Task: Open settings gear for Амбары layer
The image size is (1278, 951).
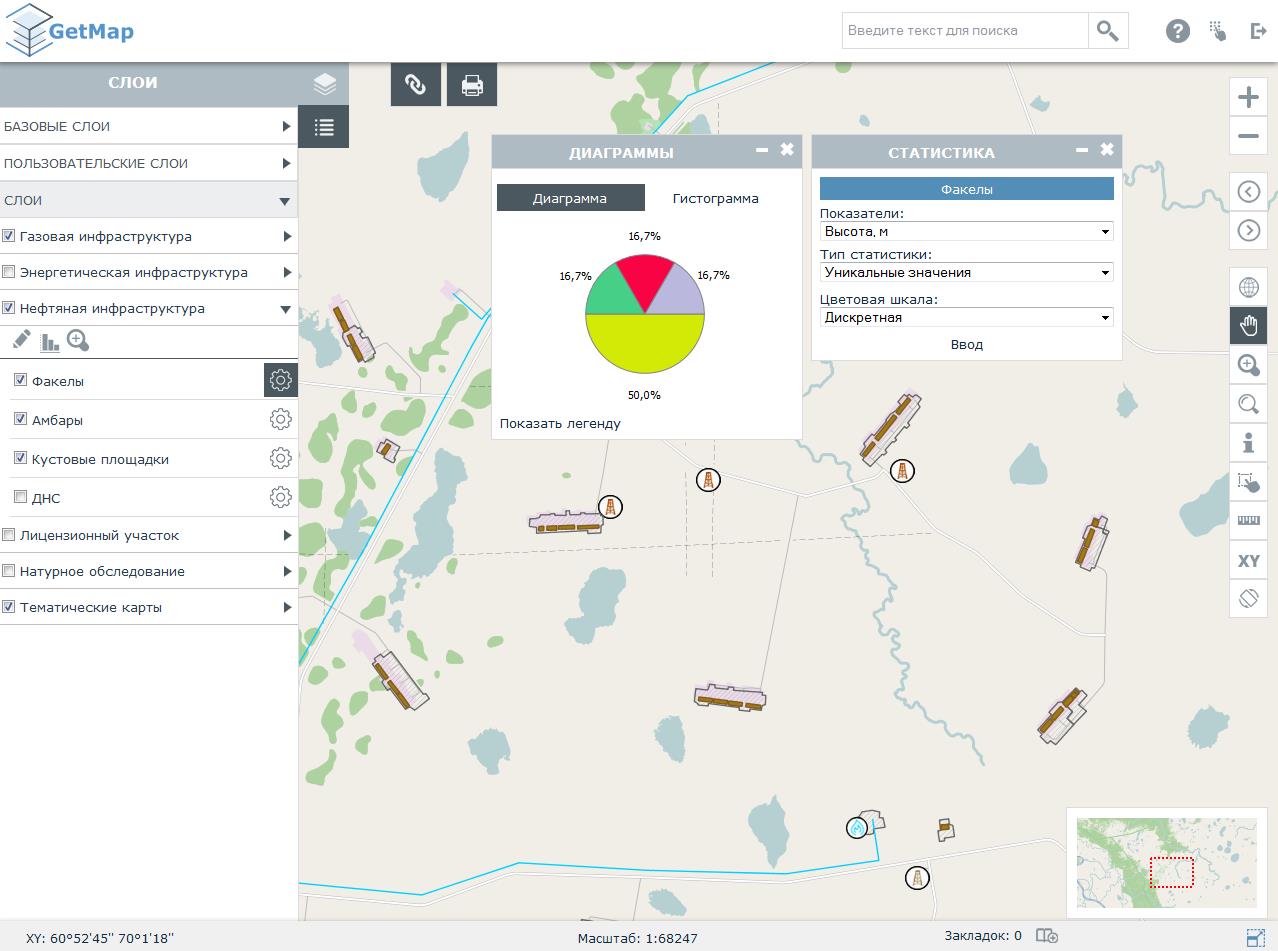Action: click(280, 420)
